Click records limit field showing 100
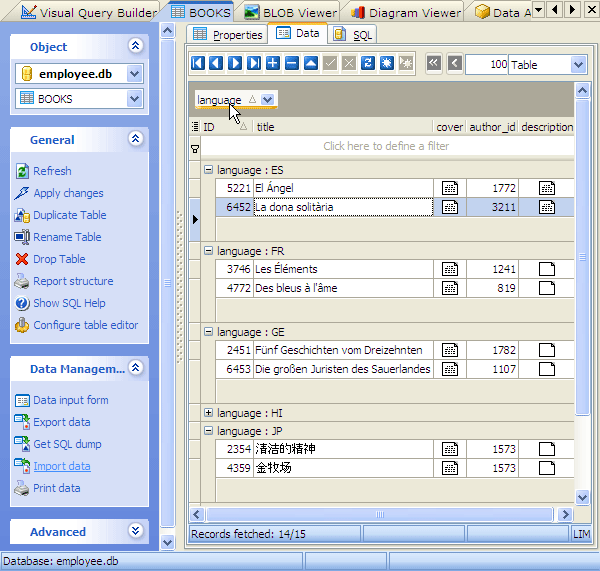This screenshot has width=600, height=571. [x=487, y=64]
